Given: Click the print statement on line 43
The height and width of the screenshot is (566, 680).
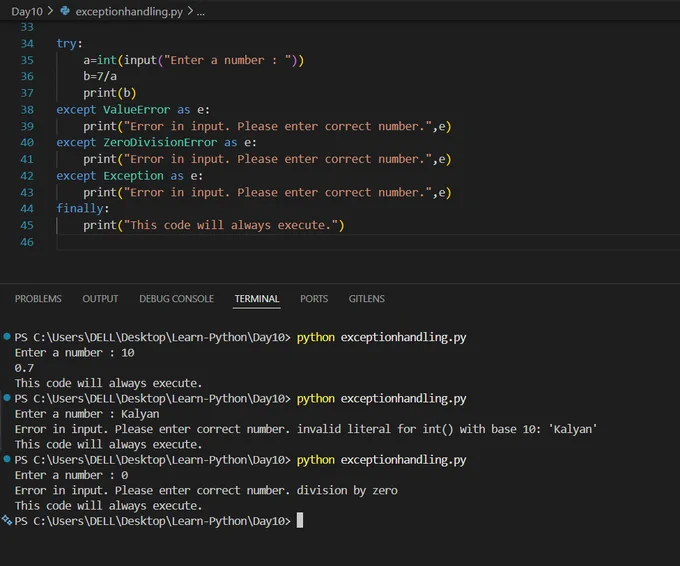Looking at the screenshot, I should click(x=267, y=193).
